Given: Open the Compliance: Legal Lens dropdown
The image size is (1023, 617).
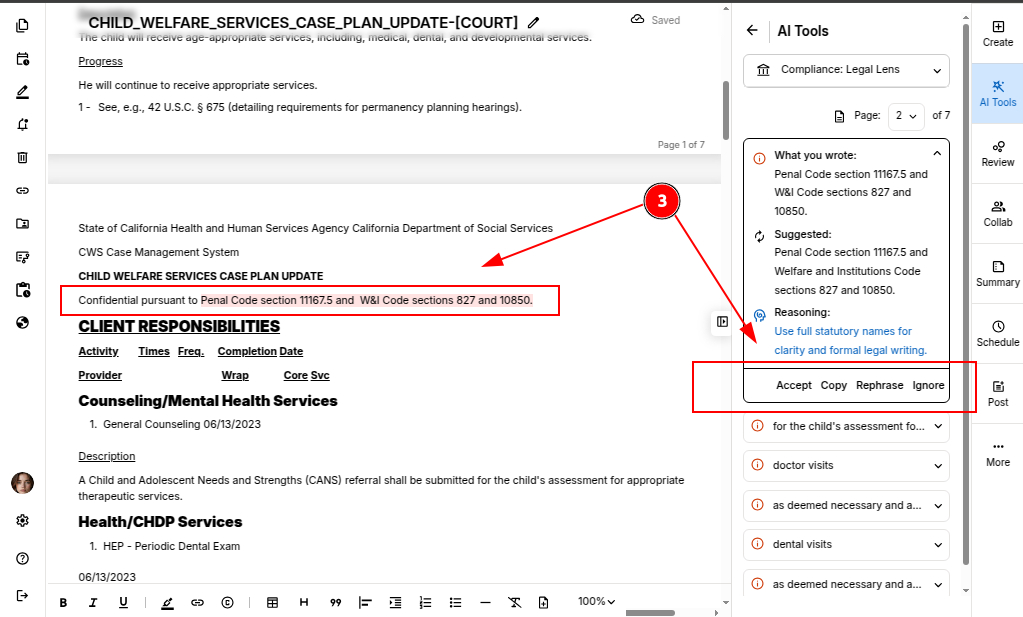Looking at the screenshot, I should tap(846, 70).
